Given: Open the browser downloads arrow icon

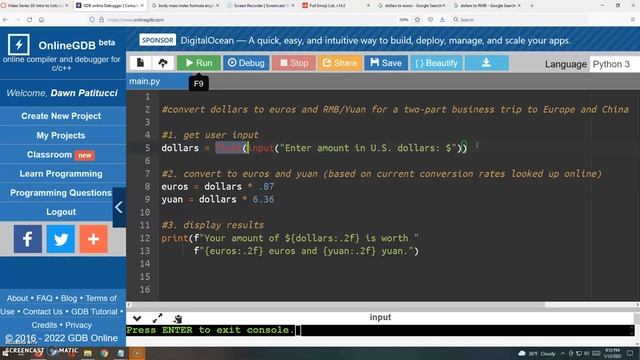Looking at the screenshot, I should pyautogui.click(x=442, y=20).
